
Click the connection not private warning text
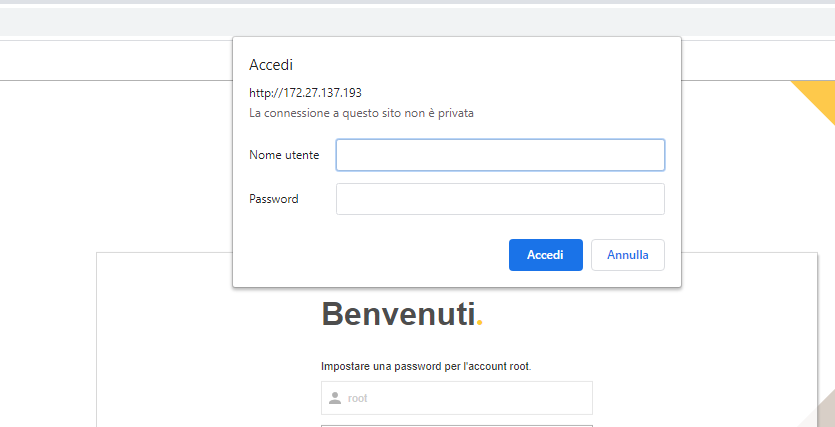click(362, 113)
